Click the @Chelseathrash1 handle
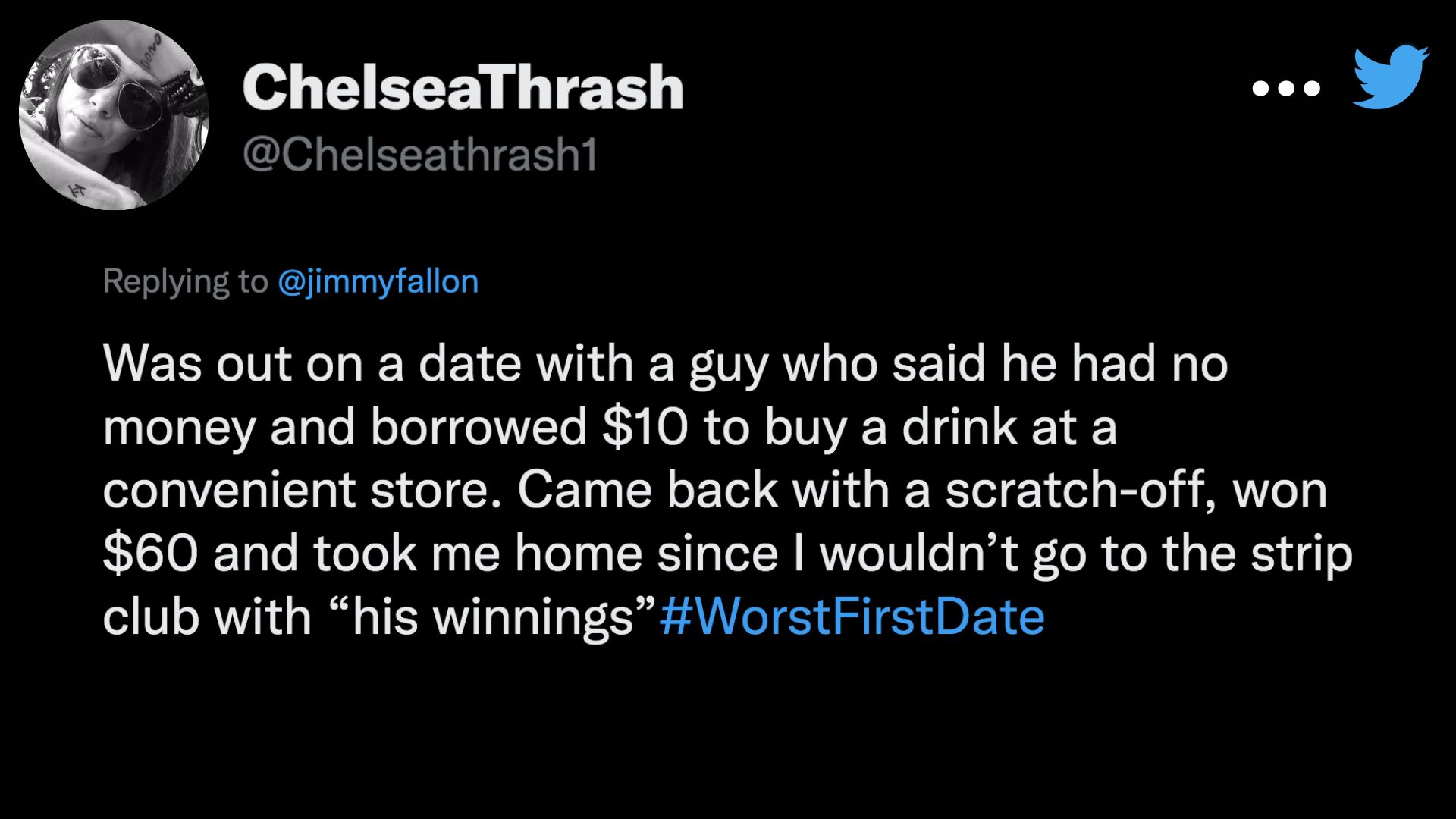Image resolution: width=1456 pixels, height=819 pixels. pyautogui.click(x=420, y=155)
